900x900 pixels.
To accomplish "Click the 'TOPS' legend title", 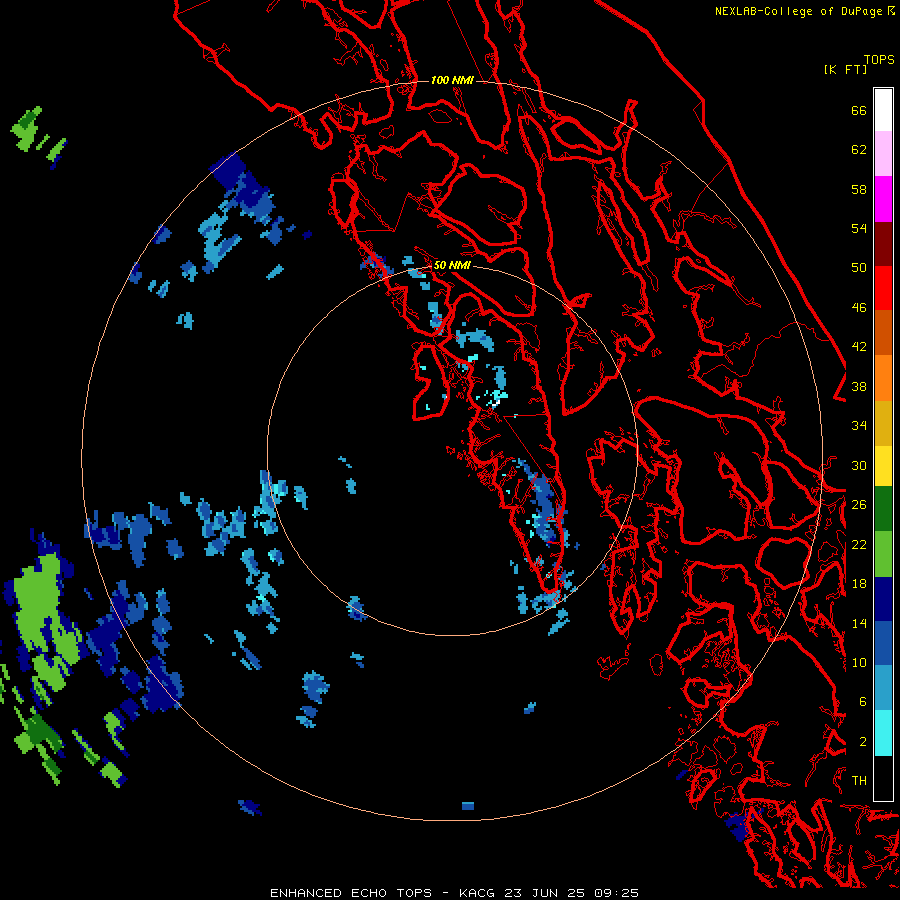I will pos(879,60).
